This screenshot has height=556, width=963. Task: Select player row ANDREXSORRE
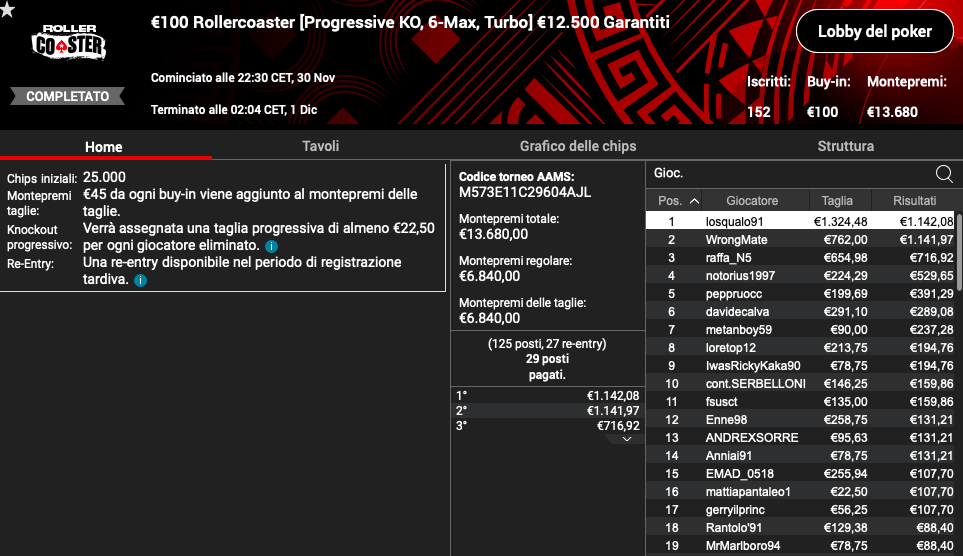(x=800, y=438)
